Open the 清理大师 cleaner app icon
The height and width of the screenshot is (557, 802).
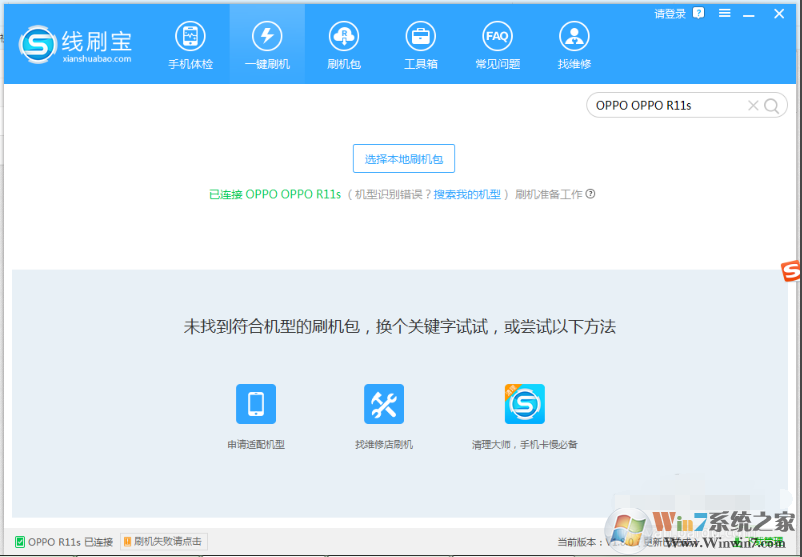point(525,404)
